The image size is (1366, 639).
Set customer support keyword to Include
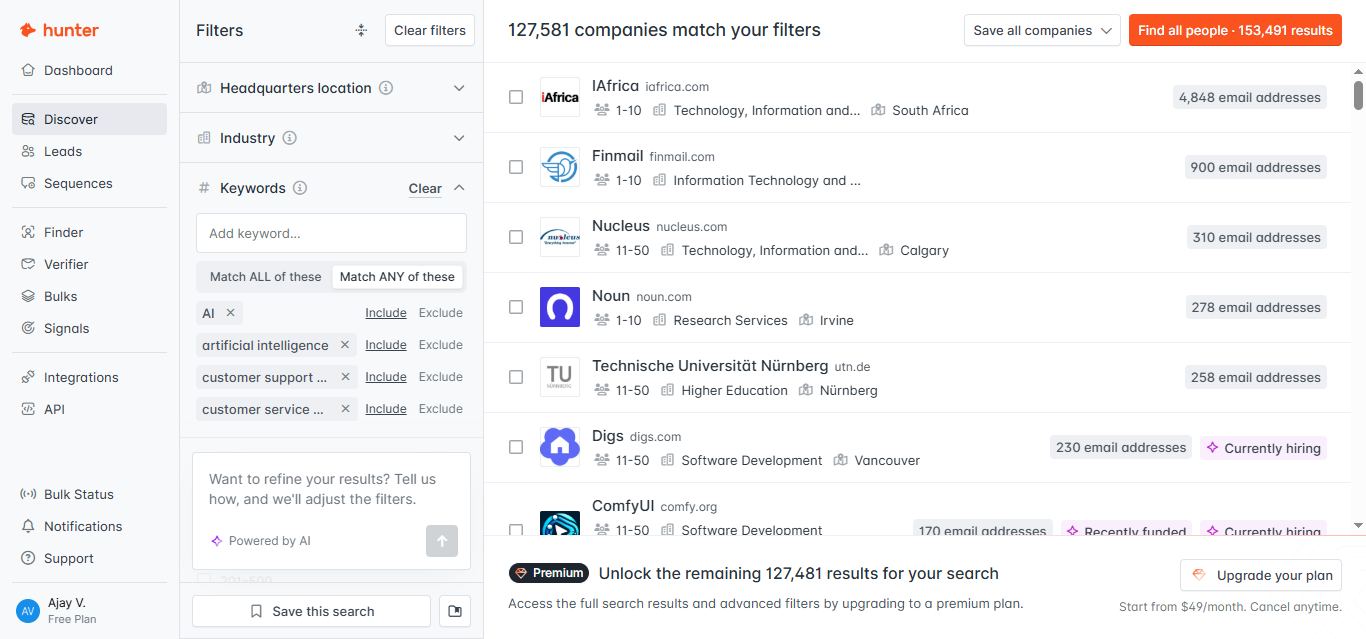(x=386, y=377)
